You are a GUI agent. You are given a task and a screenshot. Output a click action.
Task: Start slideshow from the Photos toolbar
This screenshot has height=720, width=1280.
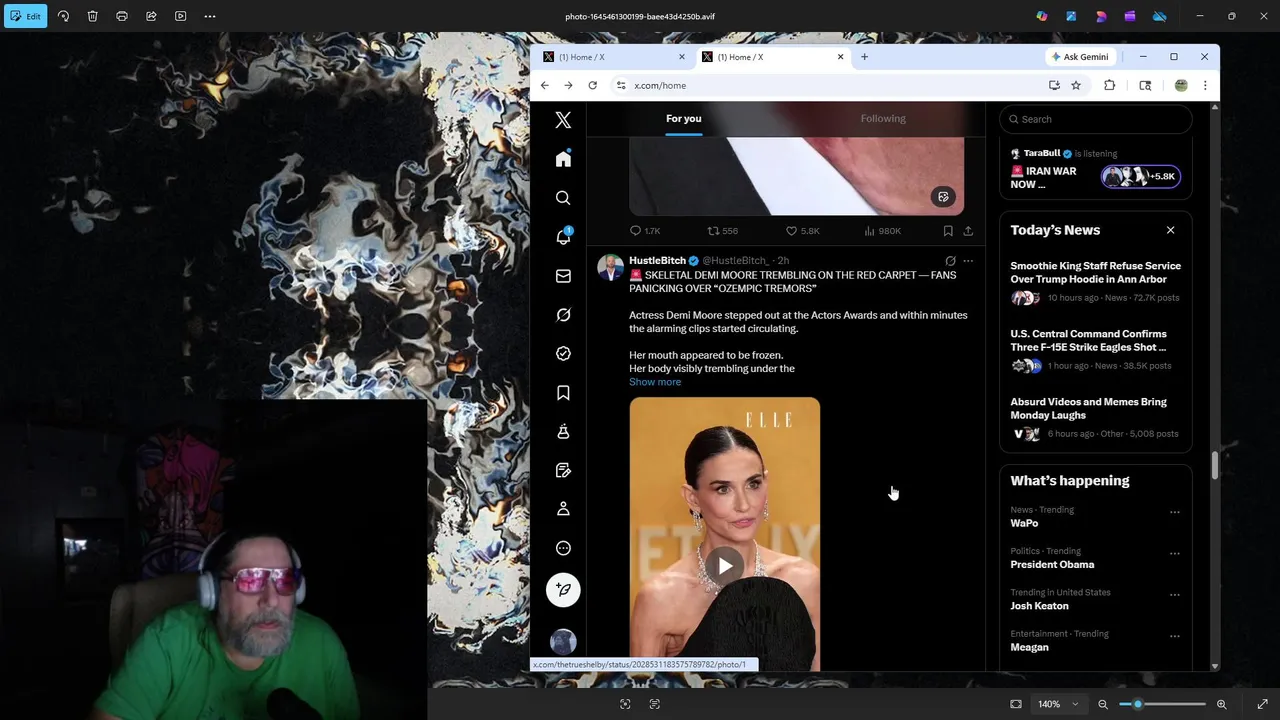tap(180, 16)
